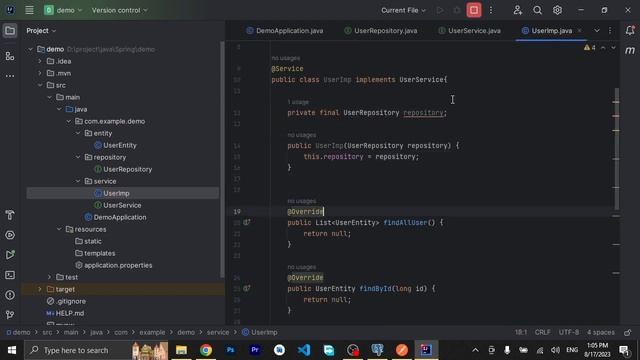Open the Build hammer tool window

(10, 215)
